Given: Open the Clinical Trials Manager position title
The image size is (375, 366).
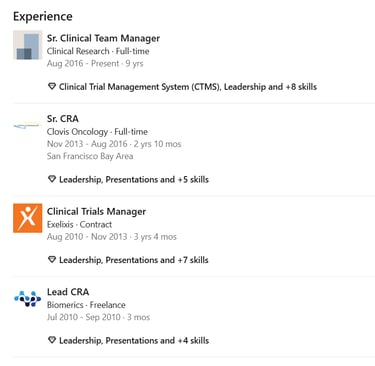Looking at the screenshot, I should tap(96, 212).
